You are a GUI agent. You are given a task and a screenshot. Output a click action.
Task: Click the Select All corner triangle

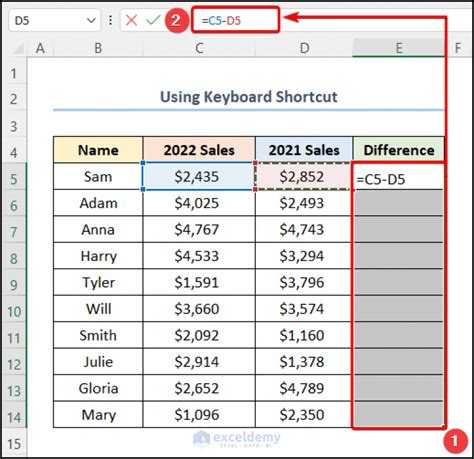coord(18,49)
